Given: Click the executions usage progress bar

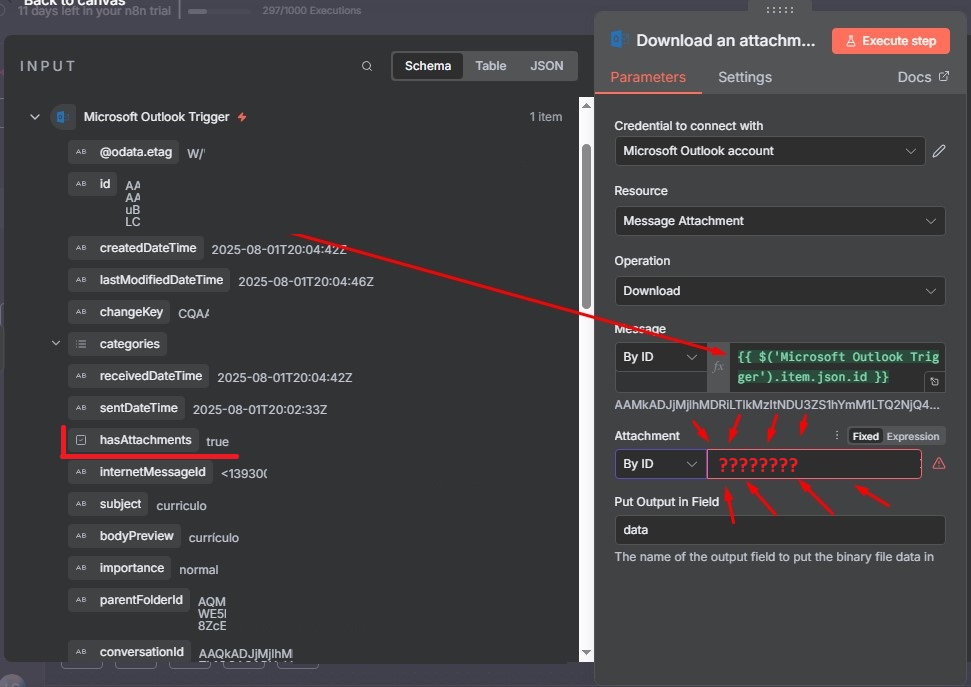Looking at the screenshot, I should [218, 11].
